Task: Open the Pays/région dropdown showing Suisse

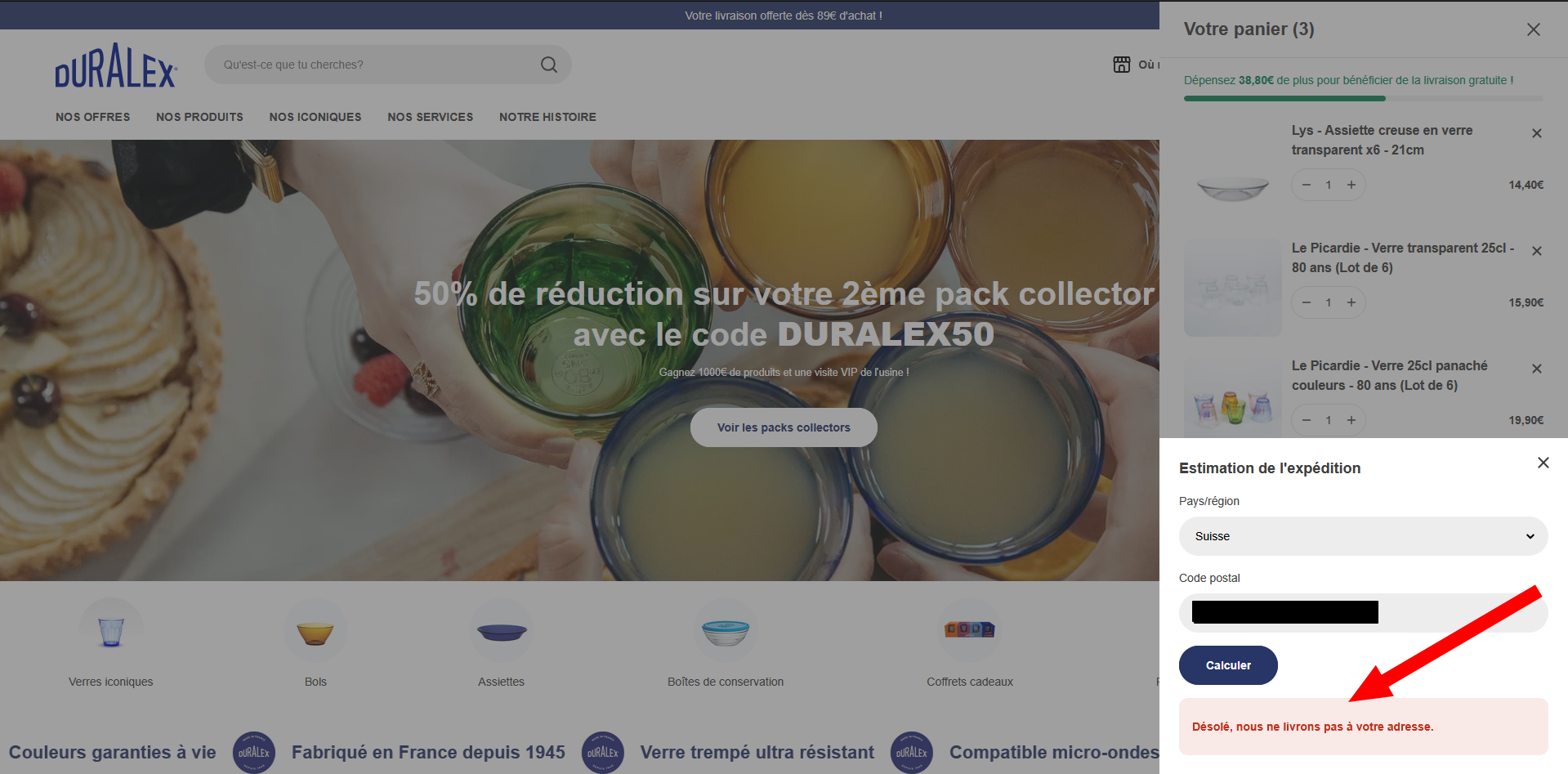Action: pos(1363,536)
